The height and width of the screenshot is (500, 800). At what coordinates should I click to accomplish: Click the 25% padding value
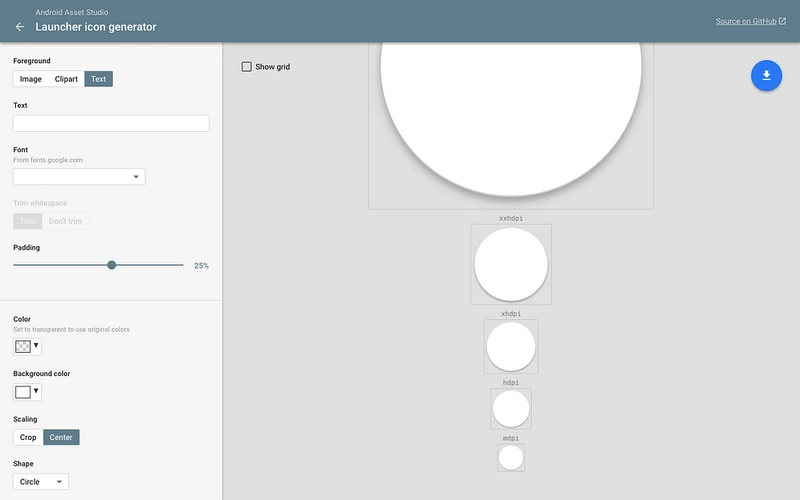(x=201, y=265)
